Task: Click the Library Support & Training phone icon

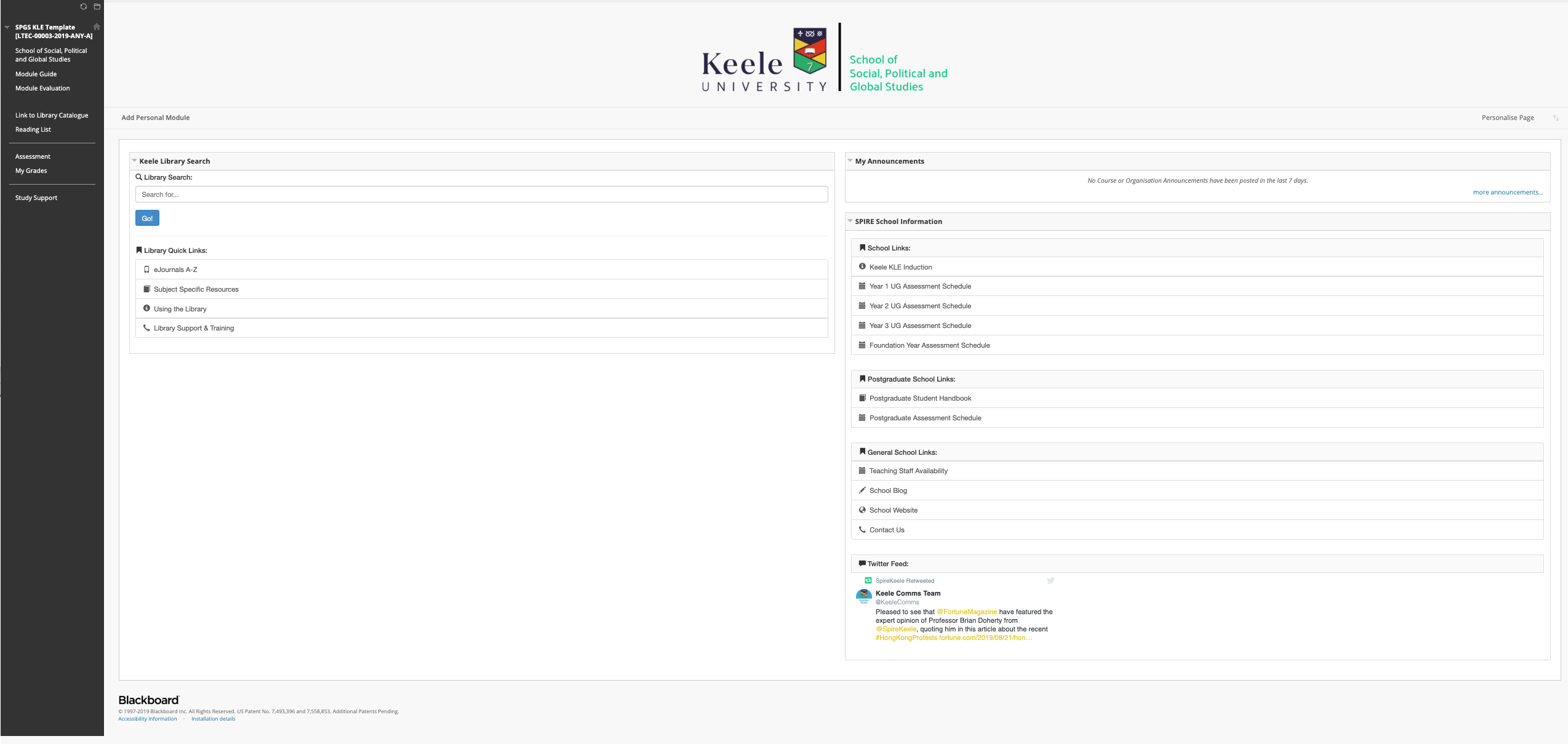Action: (x=146, y=328)
